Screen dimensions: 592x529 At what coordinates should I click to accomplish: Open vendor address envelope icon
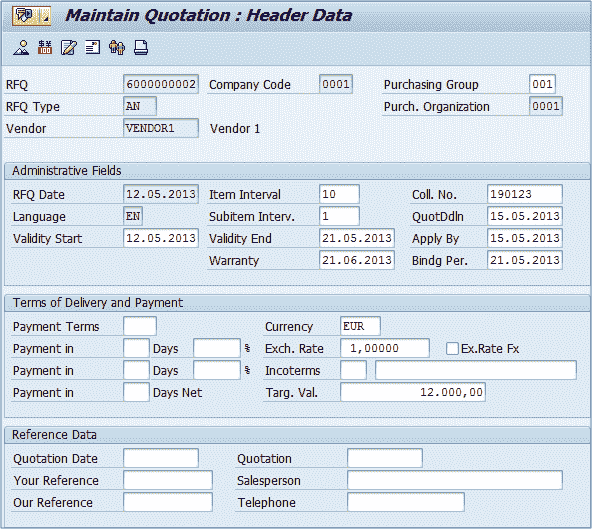click(x=92, y=48)
